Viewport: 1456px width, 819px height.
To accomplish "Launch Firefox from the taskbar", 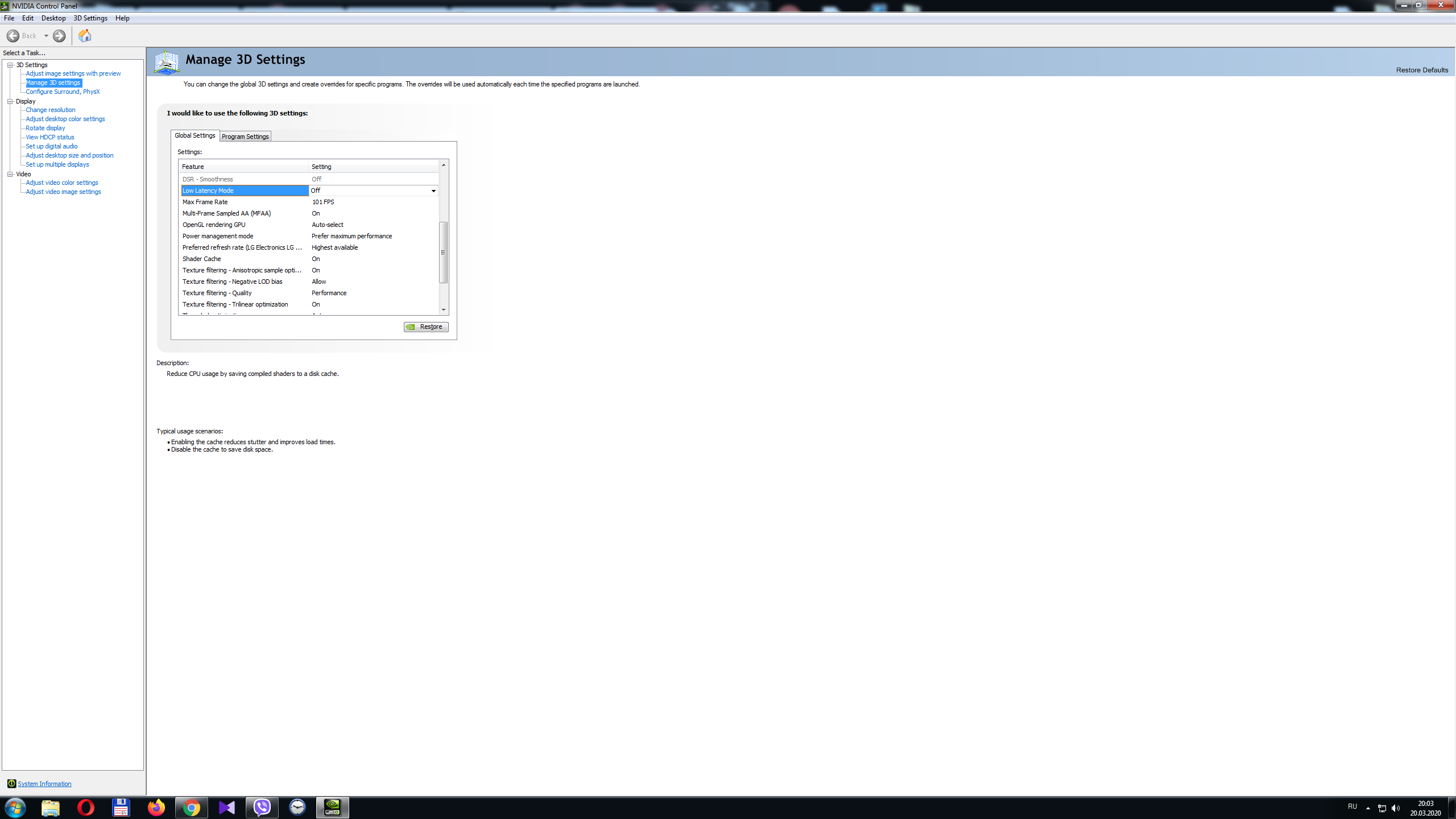I will click(x=156, y=808).
